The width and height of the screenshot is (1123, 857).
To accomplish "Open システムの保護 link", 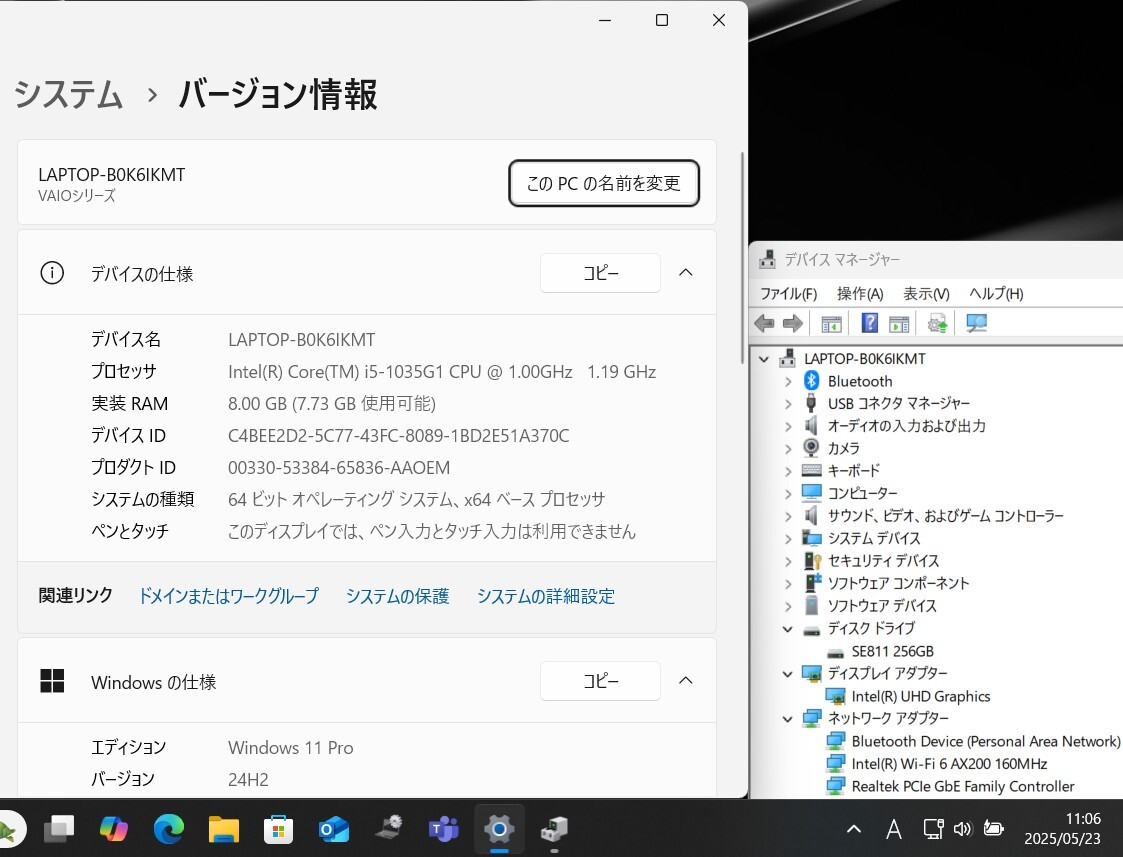I will 397,596.
